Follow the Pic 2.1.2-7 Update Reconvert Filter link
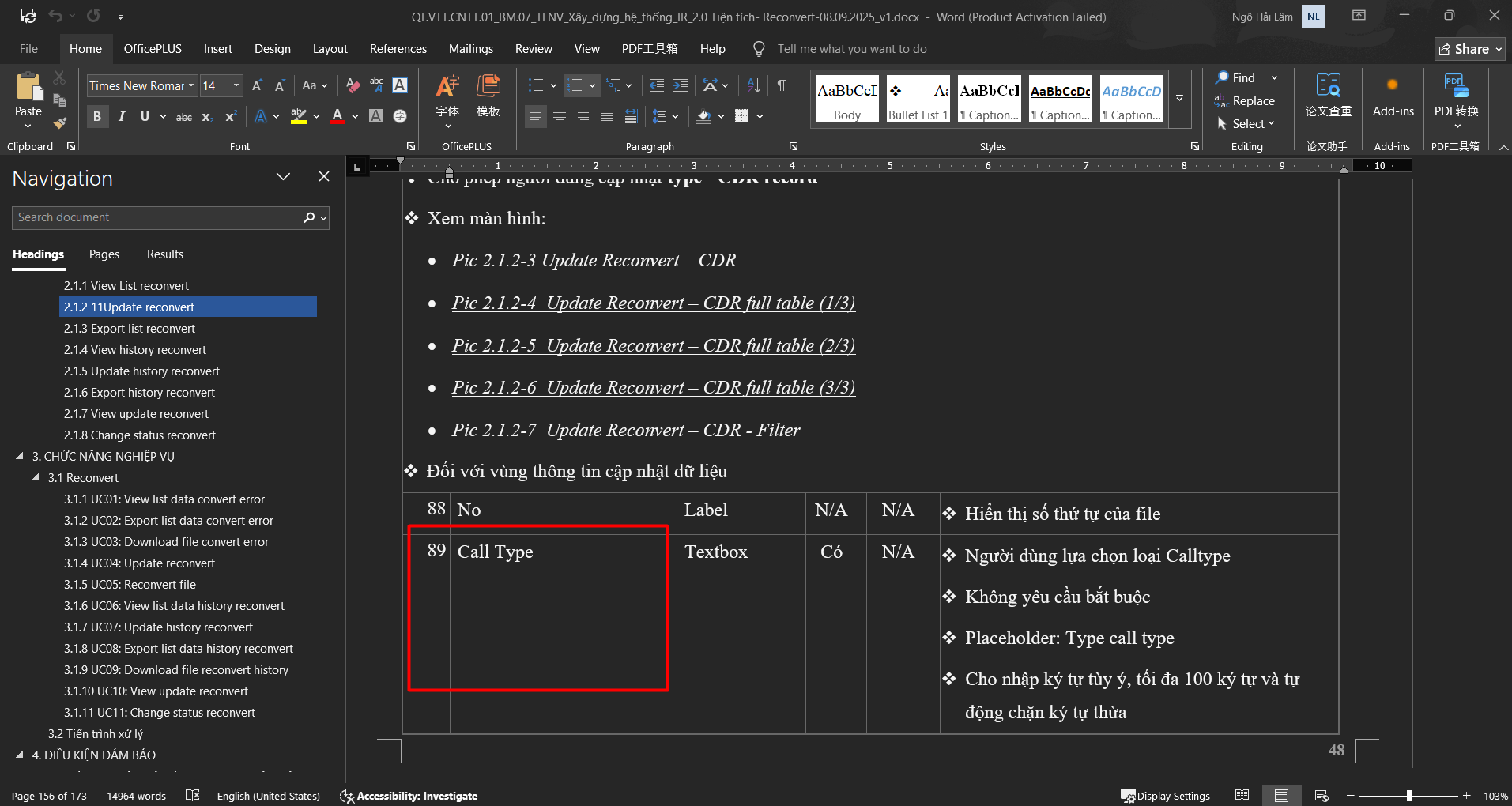 pos(625,430)
